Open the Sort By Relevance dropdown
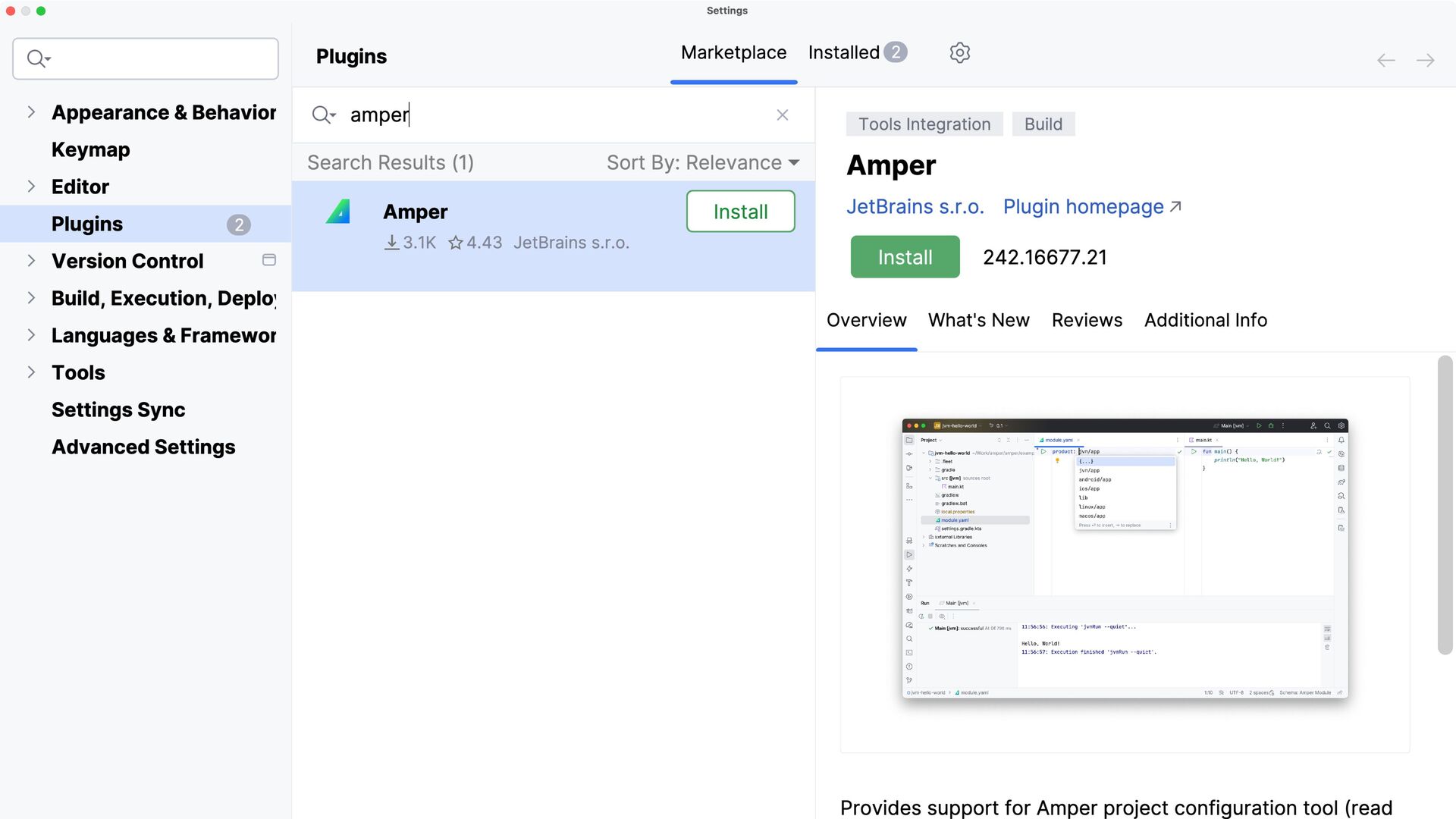 pyautogui.click(x=703, y=162)
